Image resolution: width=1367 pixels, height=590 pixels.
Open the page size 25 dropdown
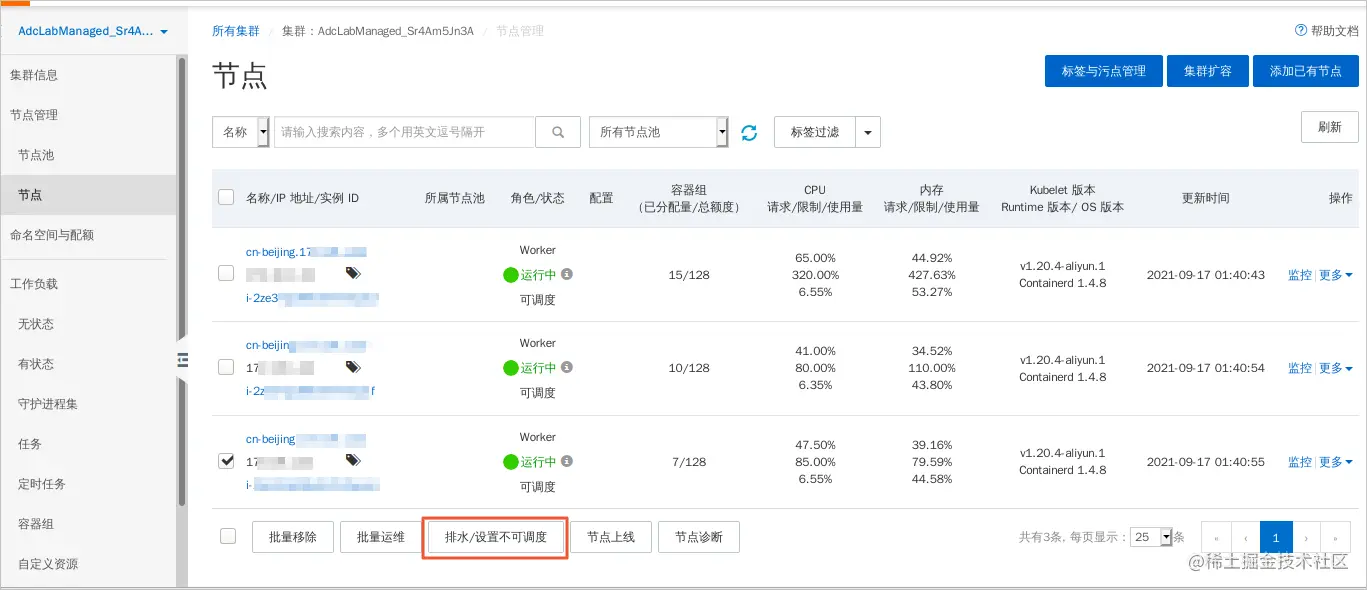pyautogui.click(x=1151, y=537)
